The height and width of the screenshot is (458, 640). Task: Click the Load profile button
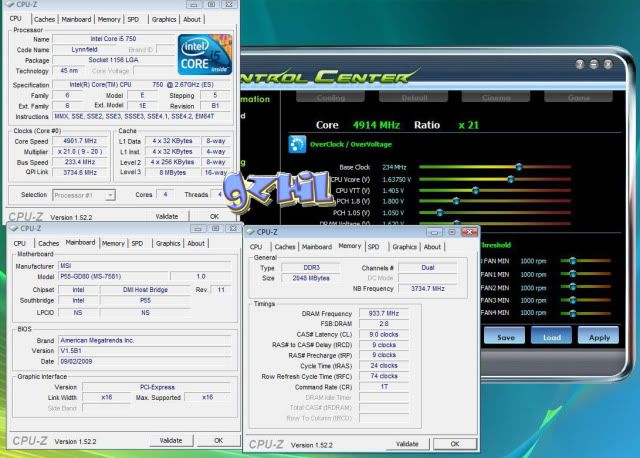(x=552, y=337)
